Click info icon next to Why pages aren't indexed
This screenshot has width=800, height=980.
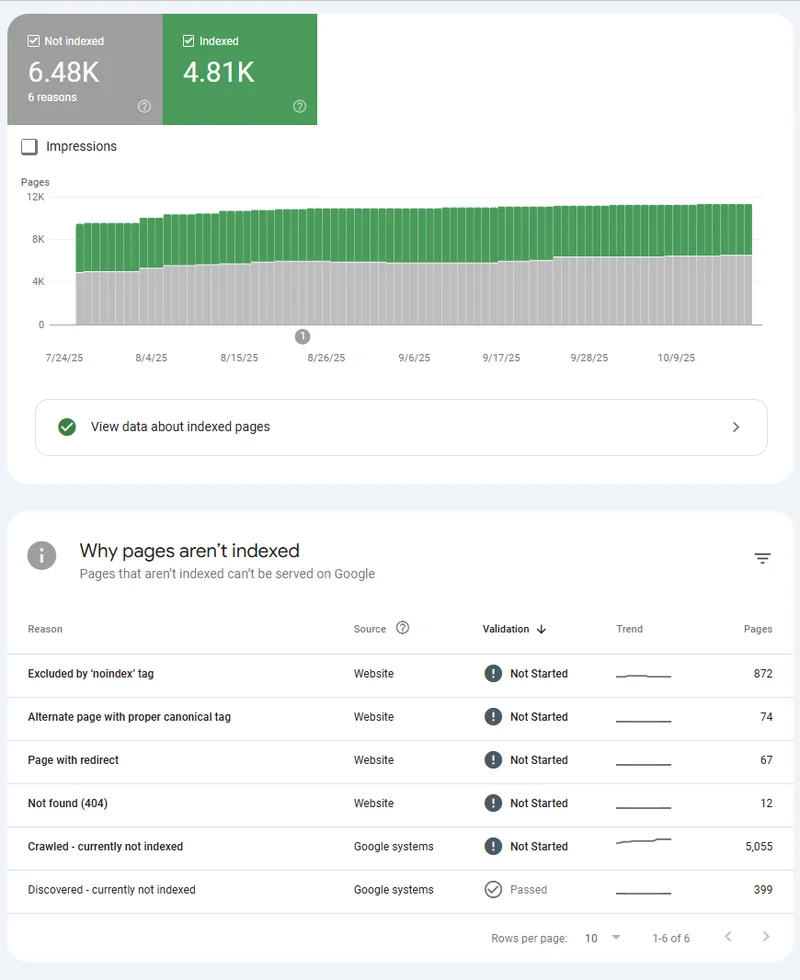click(42, 556)
